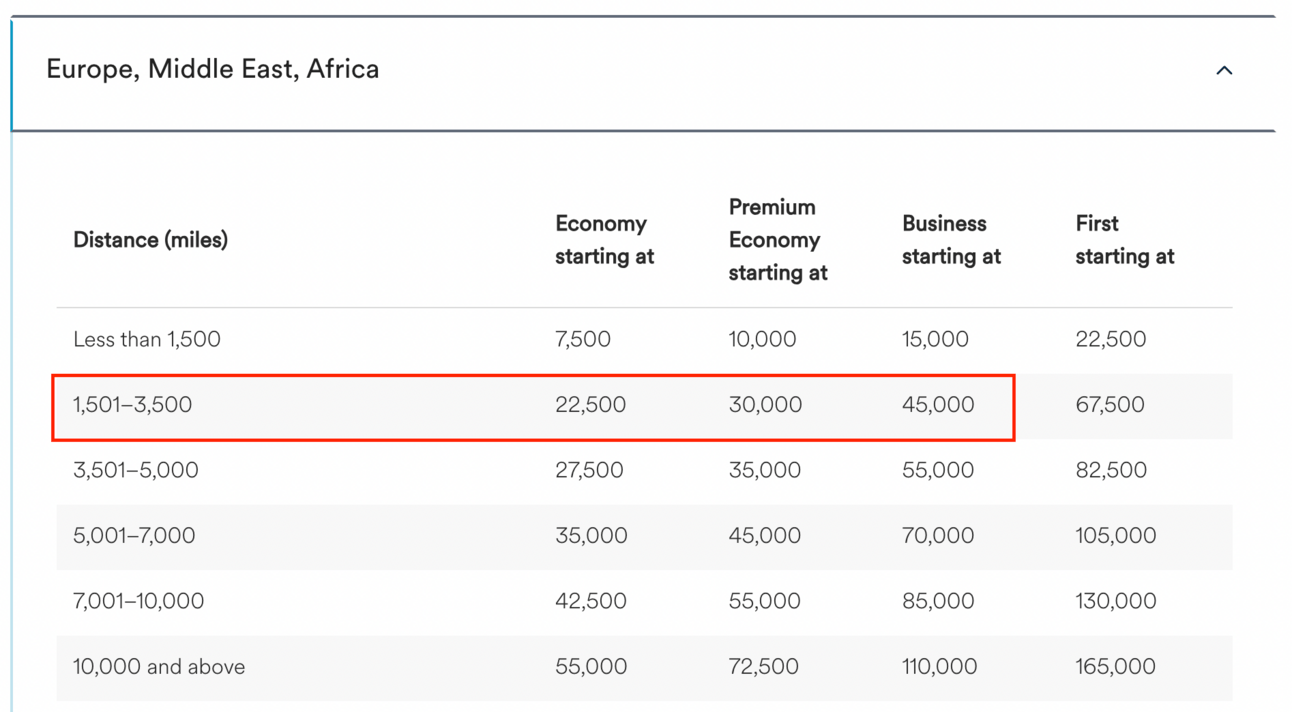
Task: Click the First starting at header
Action: click(x=1125, y=240)
